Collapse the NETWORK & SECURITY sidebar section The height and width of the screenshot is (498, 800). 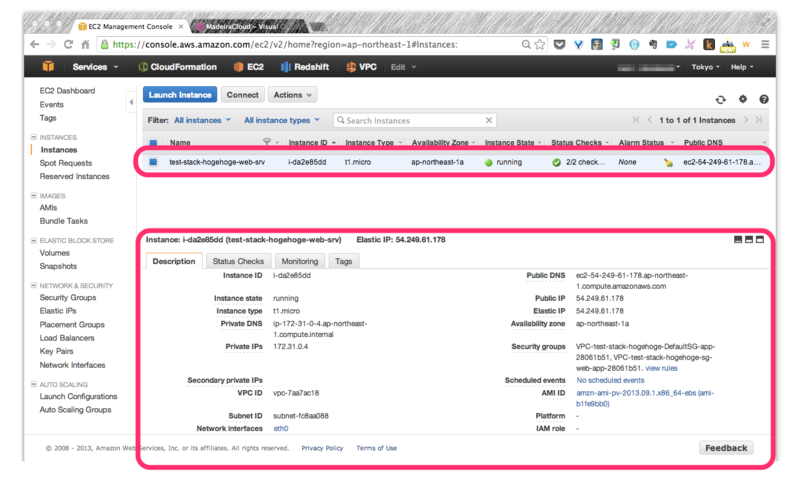[34, 285]
